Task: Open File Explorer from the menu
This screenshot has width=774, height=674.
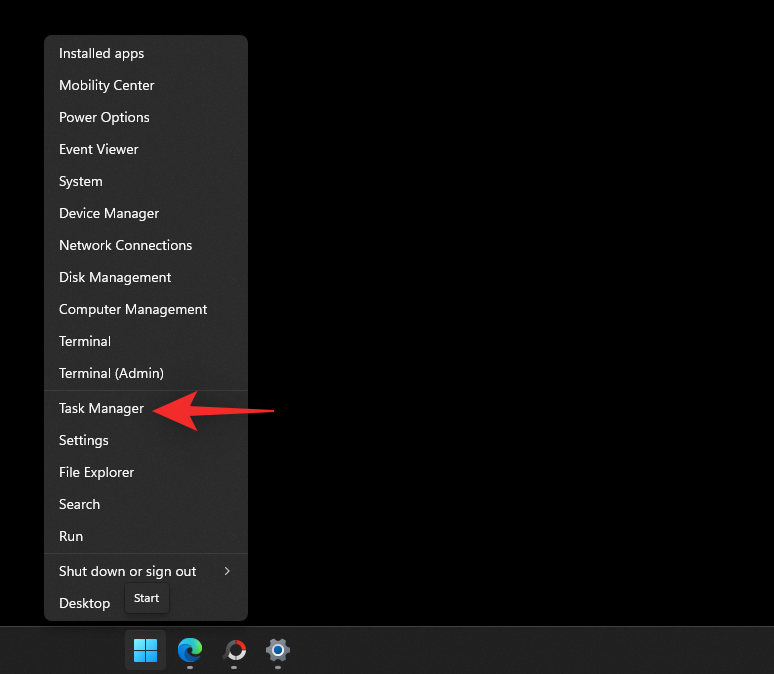Action: point(96,472)
